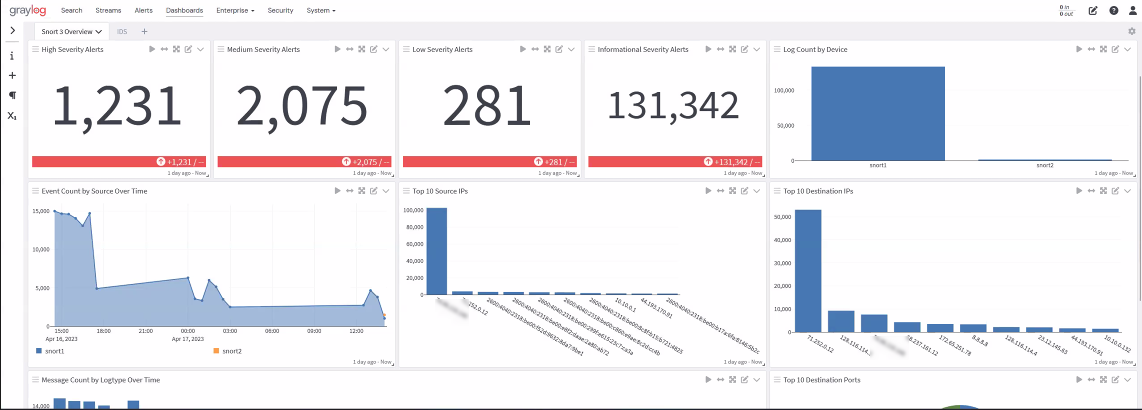1142x410 pixels.
Task: Click the tallest bar in Top 10 Destination IPs
Action: coord(807,271)
